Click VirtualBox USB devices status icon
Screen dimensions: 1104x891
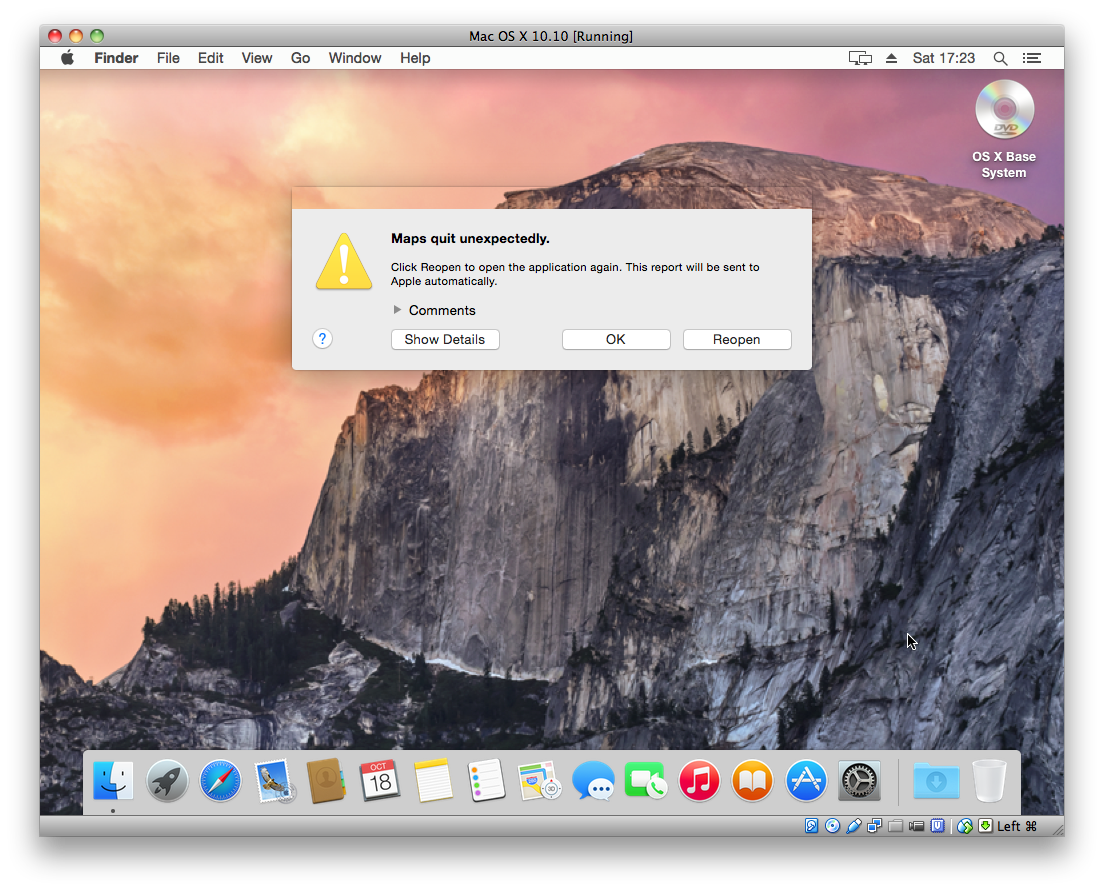tap(853, 825)
